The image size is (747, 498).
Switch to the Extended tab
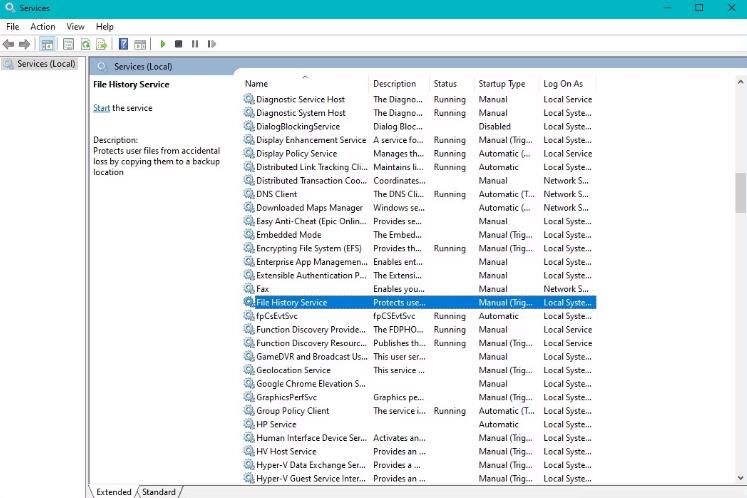pos(113,492)
